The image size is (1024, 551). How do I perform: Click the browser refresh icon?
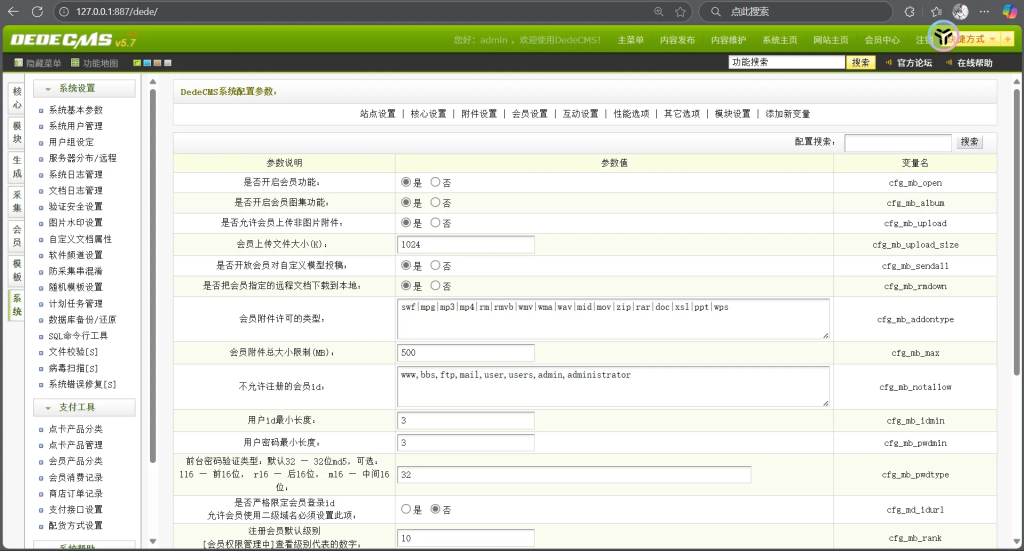click(37, 11)
